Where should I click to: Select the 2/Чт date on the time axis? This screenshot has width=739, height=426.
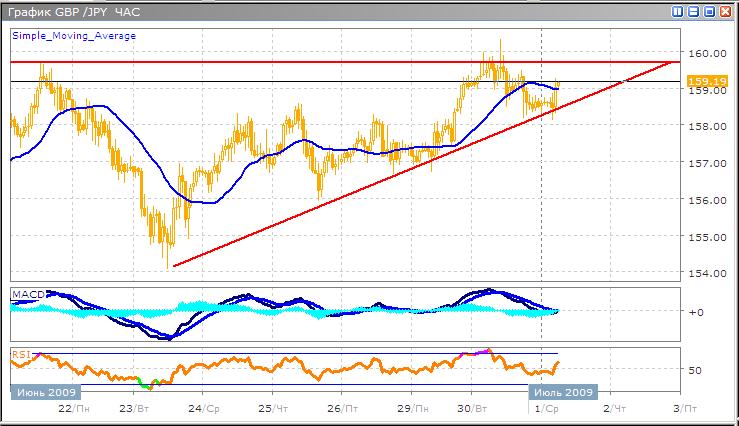pyautogui.click(x=615, y=409)
